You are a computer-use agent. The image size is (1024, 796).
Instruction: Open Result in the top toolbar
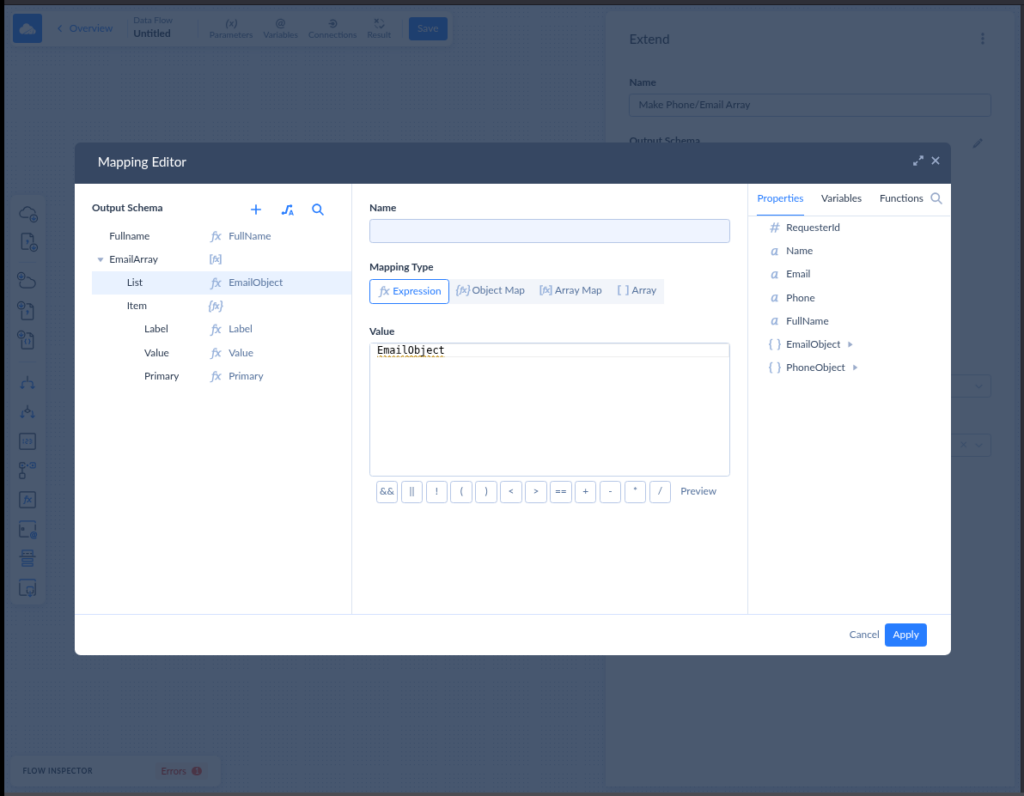(x=379, y=29)
